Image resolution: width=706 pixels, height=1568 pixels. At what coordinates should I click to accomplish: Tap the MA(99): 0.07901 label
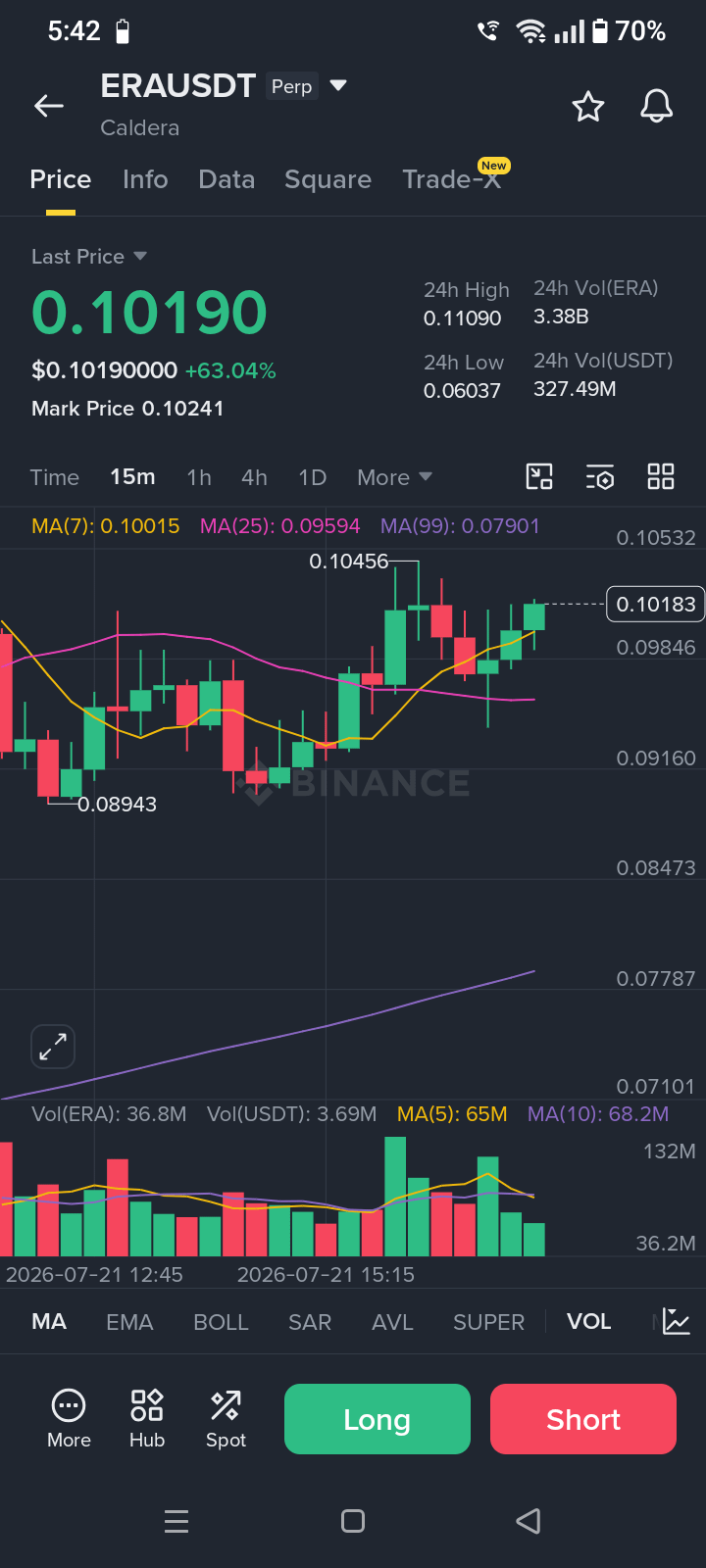(460, 526)
